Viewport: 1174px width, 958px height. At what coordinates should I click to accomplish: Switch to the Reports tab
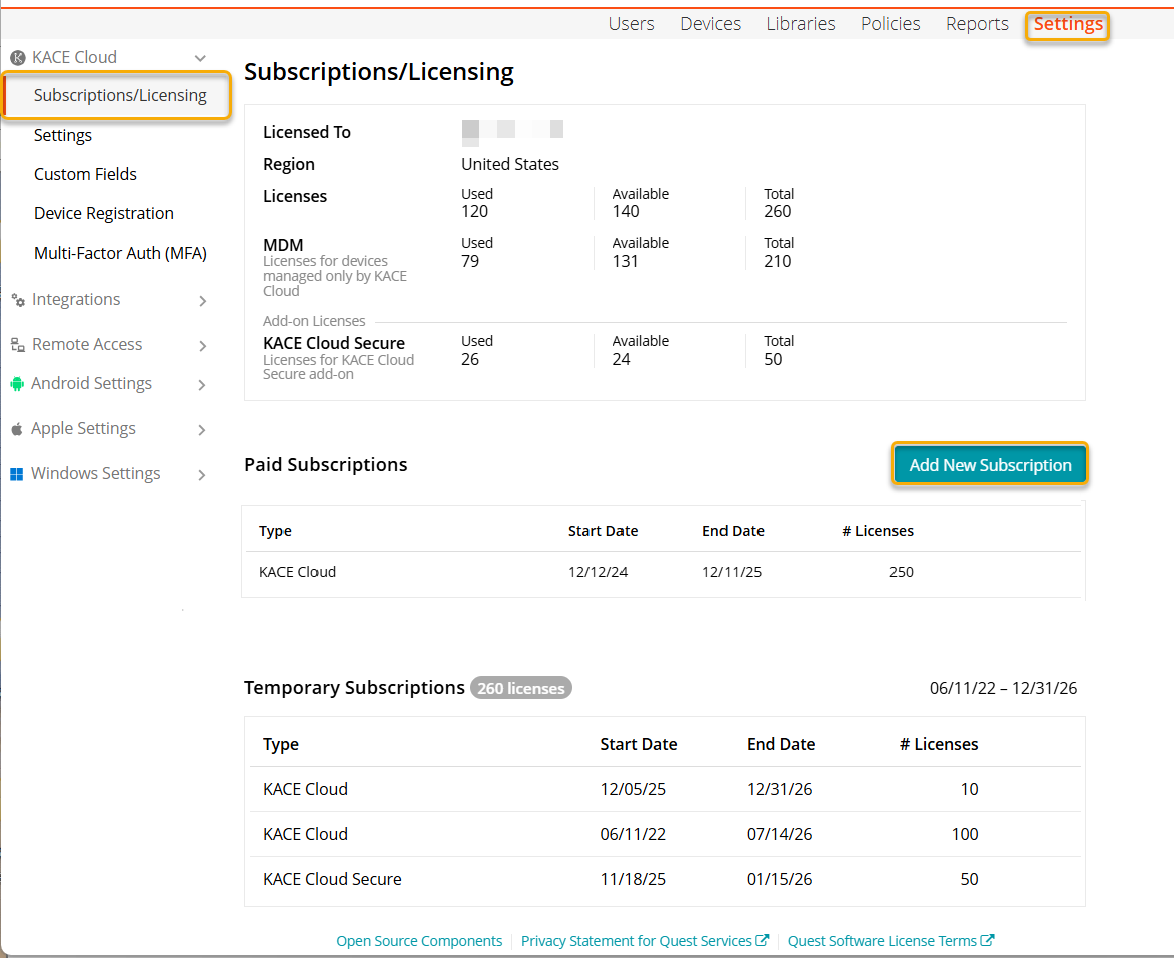coord(977,24)
